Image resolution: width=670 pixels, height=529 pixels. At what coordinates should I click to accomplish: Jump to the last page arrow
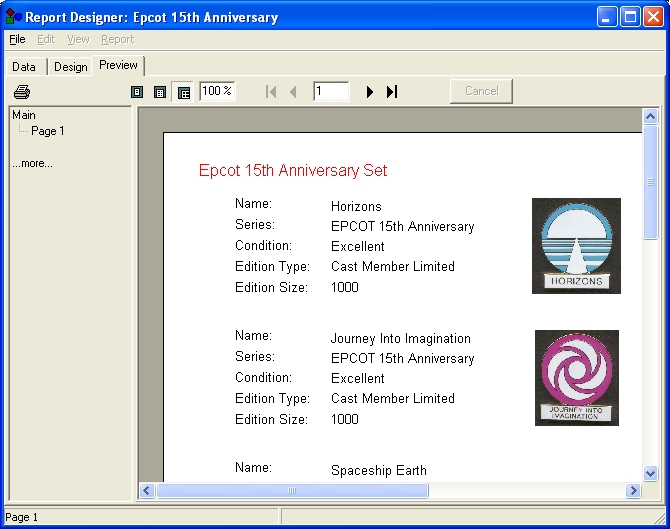coord(392,92)
